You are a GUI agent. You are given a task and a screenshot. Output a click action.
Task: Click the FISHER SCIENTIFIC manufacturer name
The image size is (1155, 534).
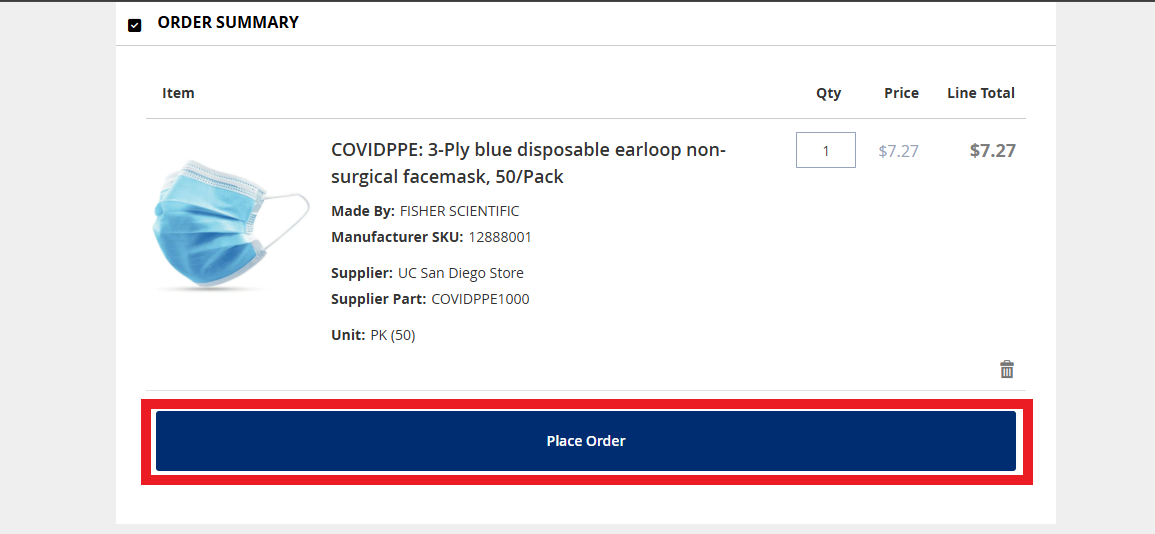[459, 211]
